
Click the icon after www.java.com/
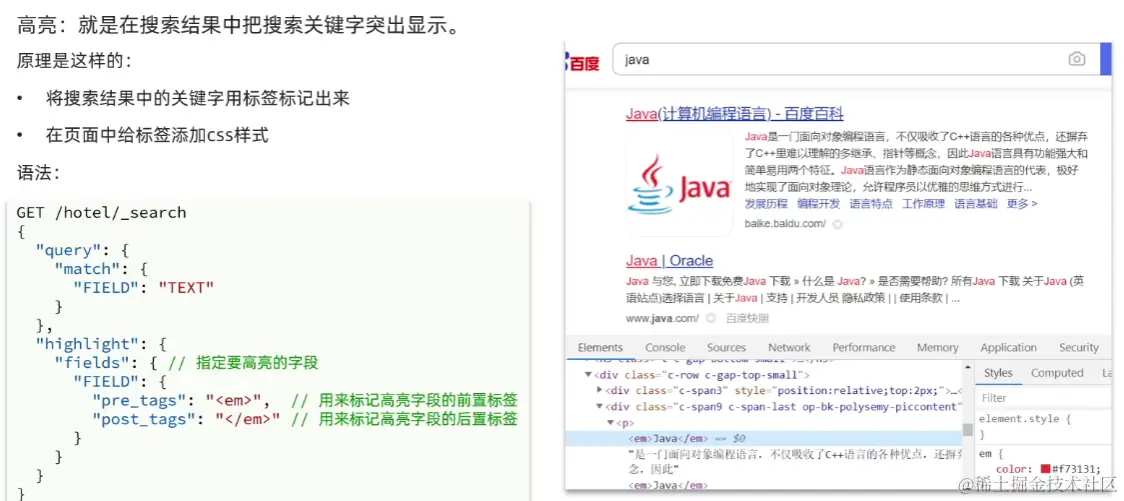click(710, 318)
